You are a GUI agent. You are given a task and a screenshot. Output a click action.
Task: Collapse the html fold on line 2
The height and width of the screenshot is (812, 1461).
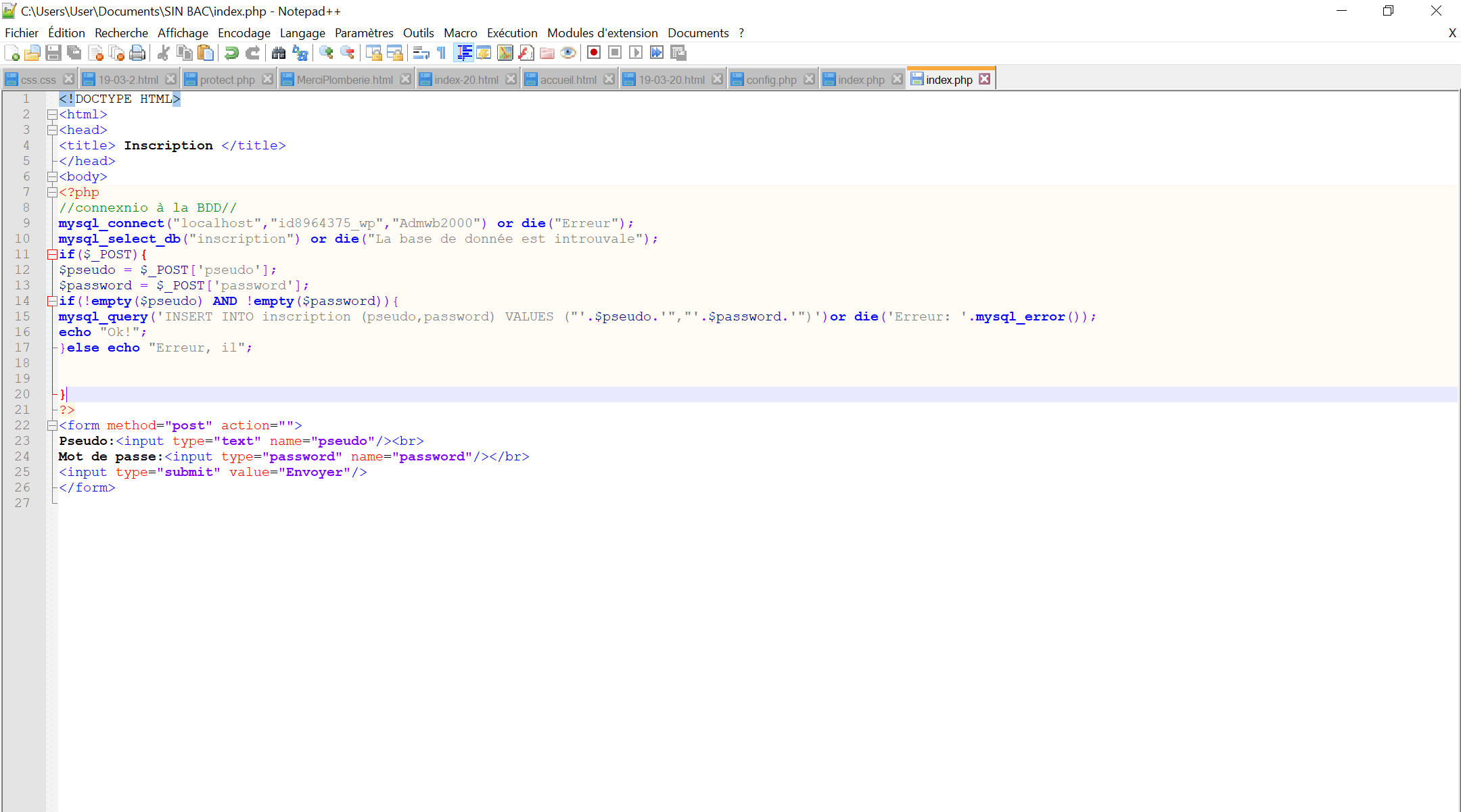click(x=52, y=114)
